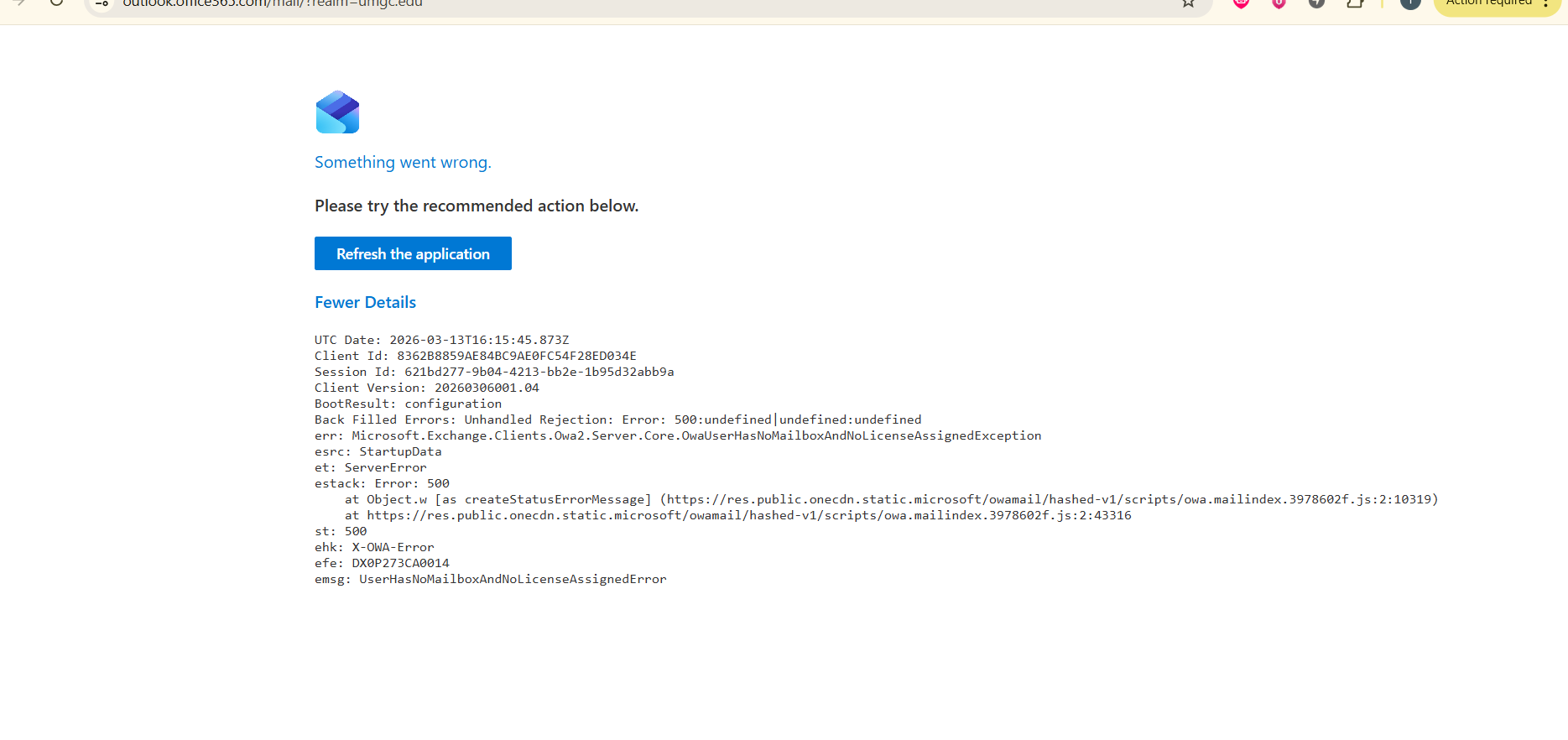
Task: Open the leftmost pink extension icon
Action: [x=1242, y=3]
